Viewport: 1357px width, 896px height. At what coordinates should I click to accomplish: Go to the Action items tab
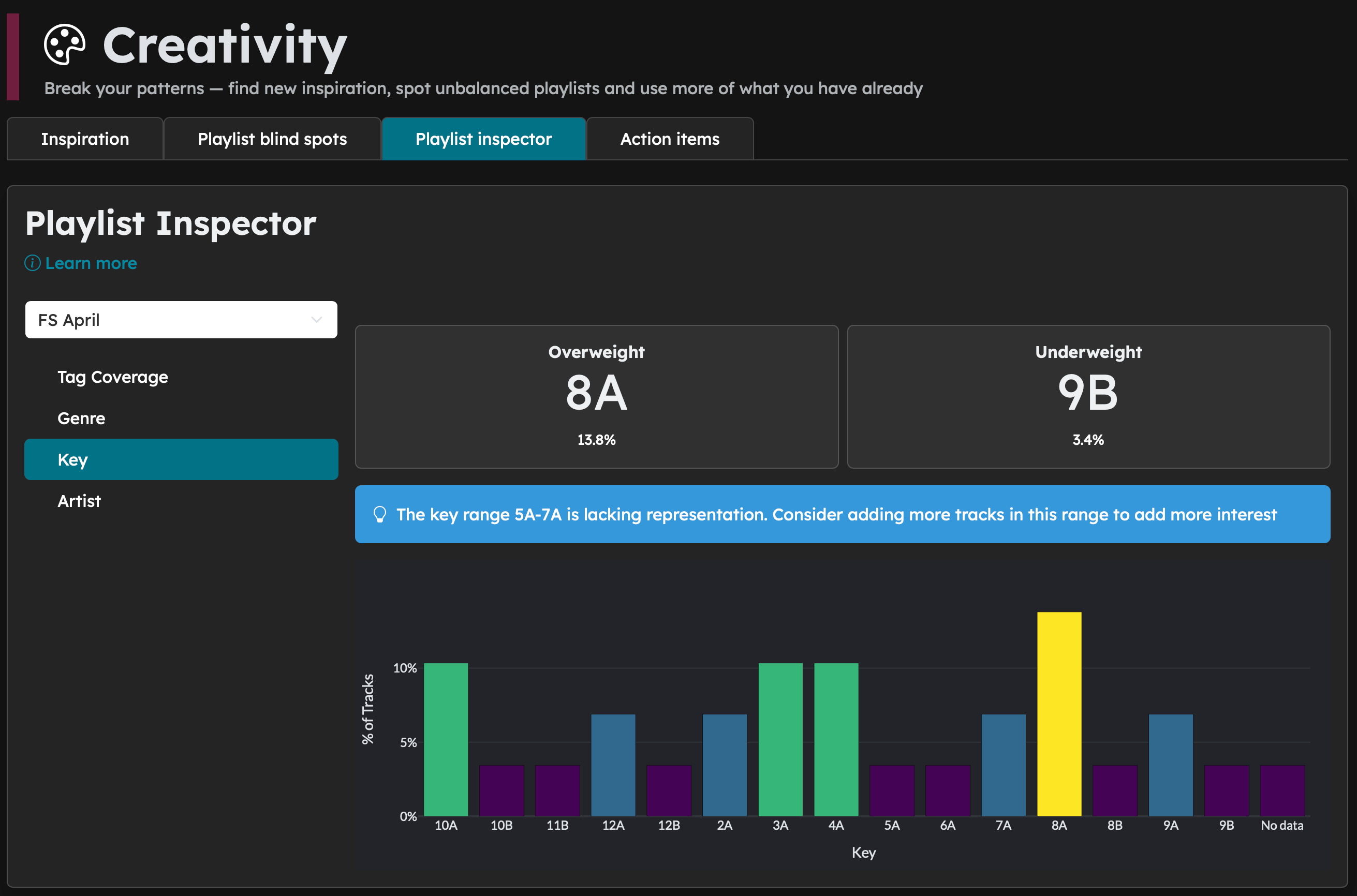pos(669,139)
